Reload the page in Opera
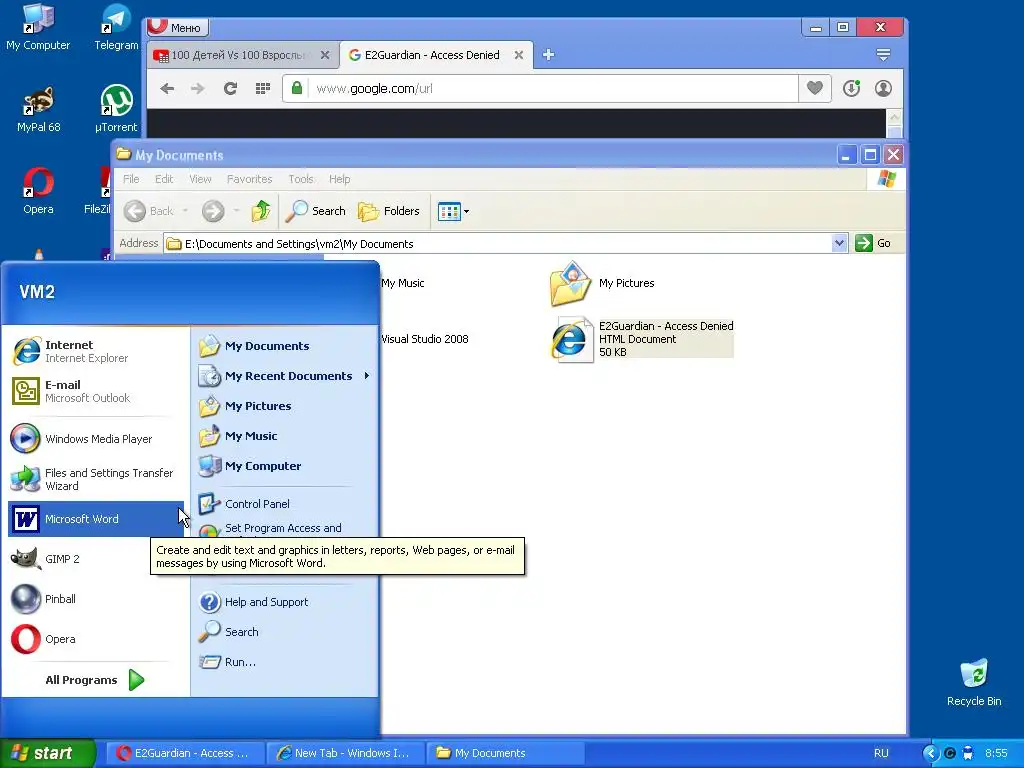Screen dimensions: 1024x768 [x=230, y=89]
